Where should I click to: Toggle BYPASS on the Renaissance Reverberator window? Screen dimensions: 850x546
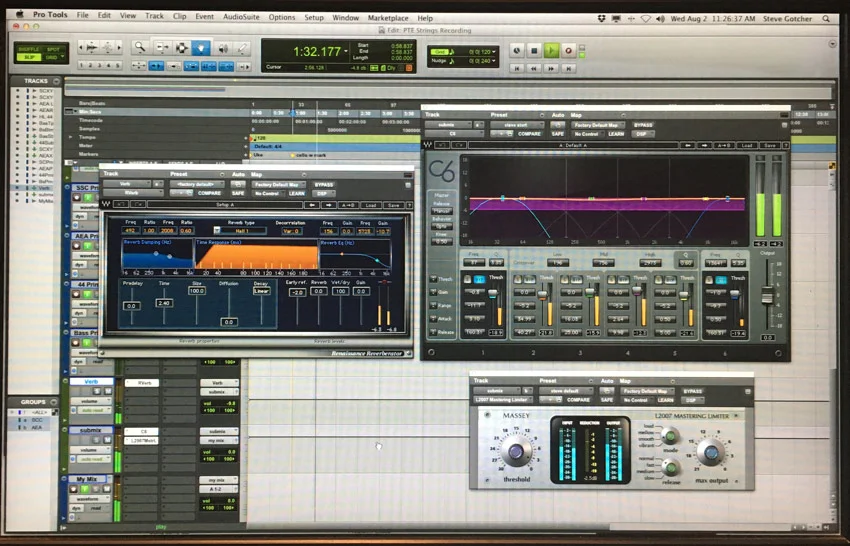324,184
